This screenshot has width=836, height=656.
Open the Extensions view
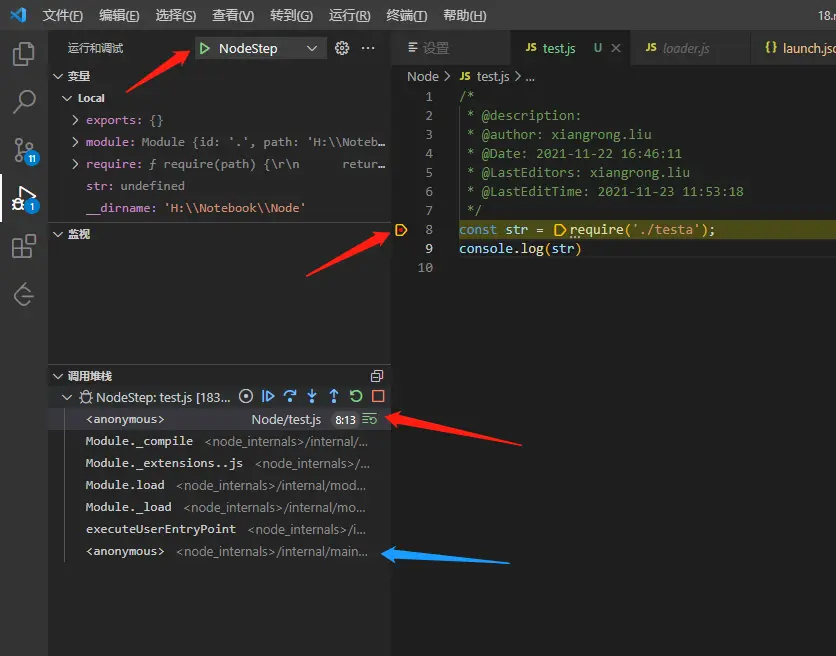24,247
